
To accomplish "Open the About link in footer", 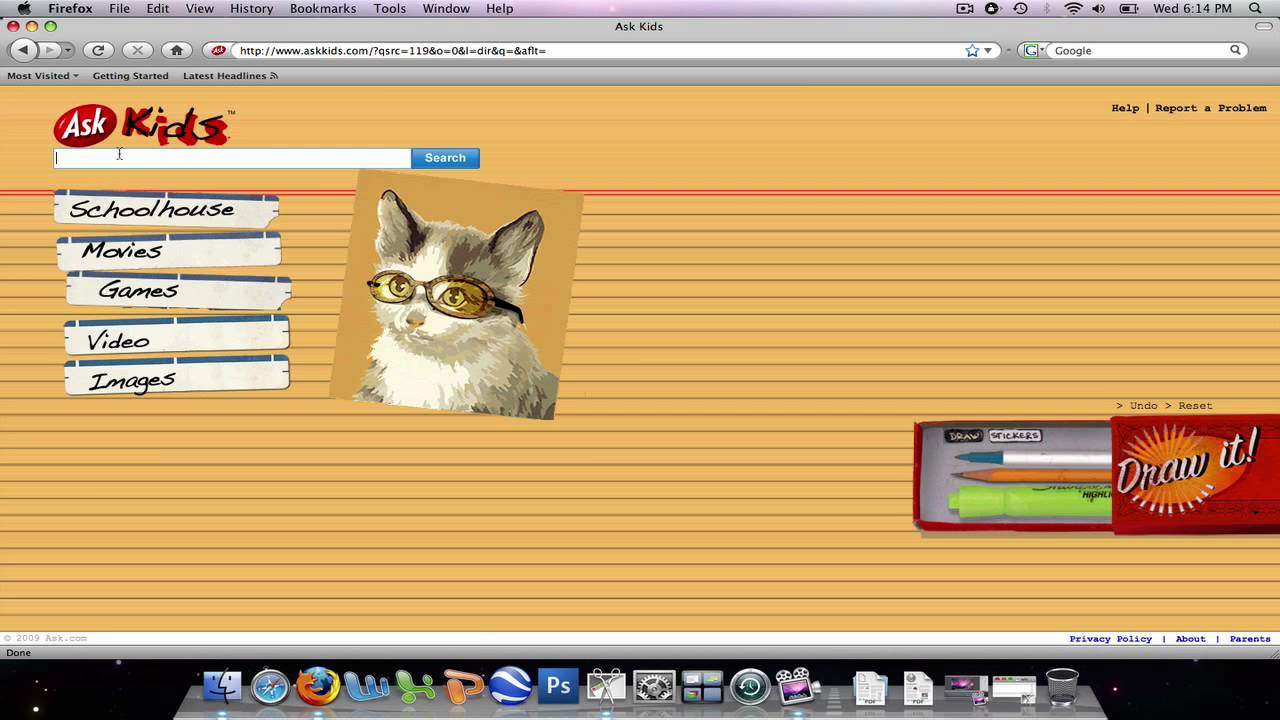I will 1190,639.
